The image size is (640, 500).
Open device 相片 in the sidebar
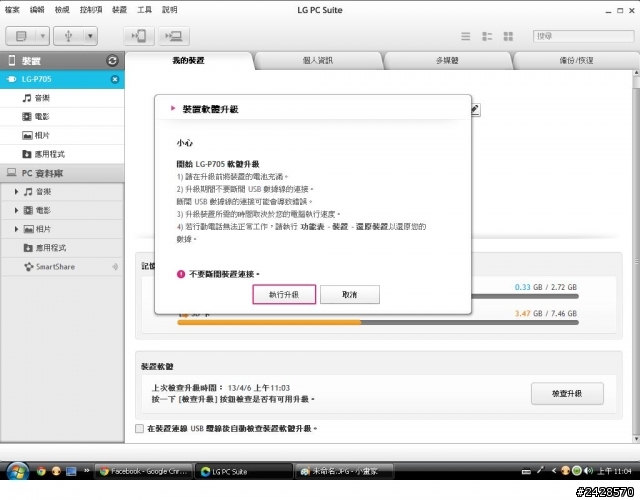click(62, 136)
